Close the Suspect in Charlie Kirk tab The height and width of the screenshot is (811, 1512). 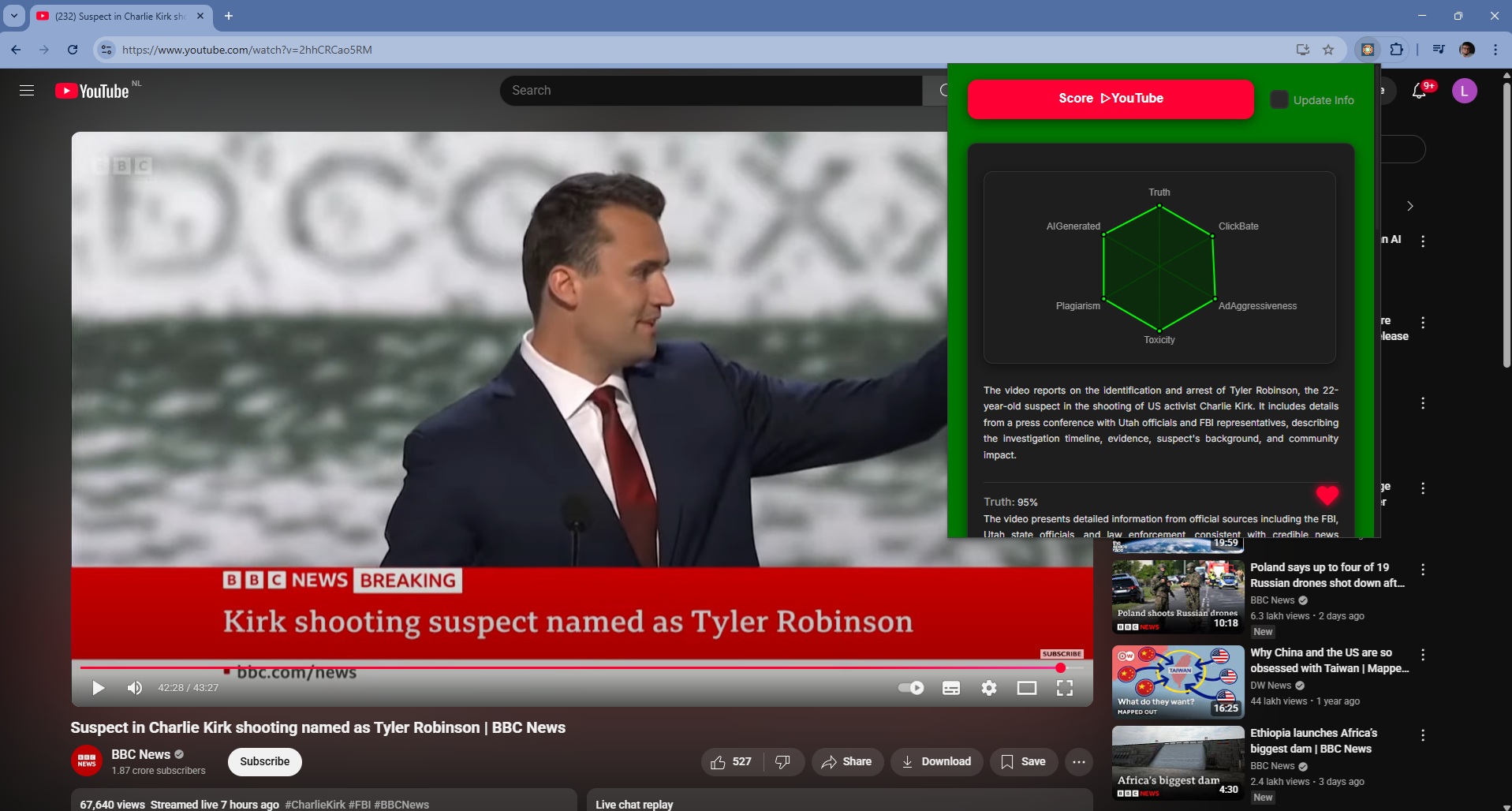[200, 16]
